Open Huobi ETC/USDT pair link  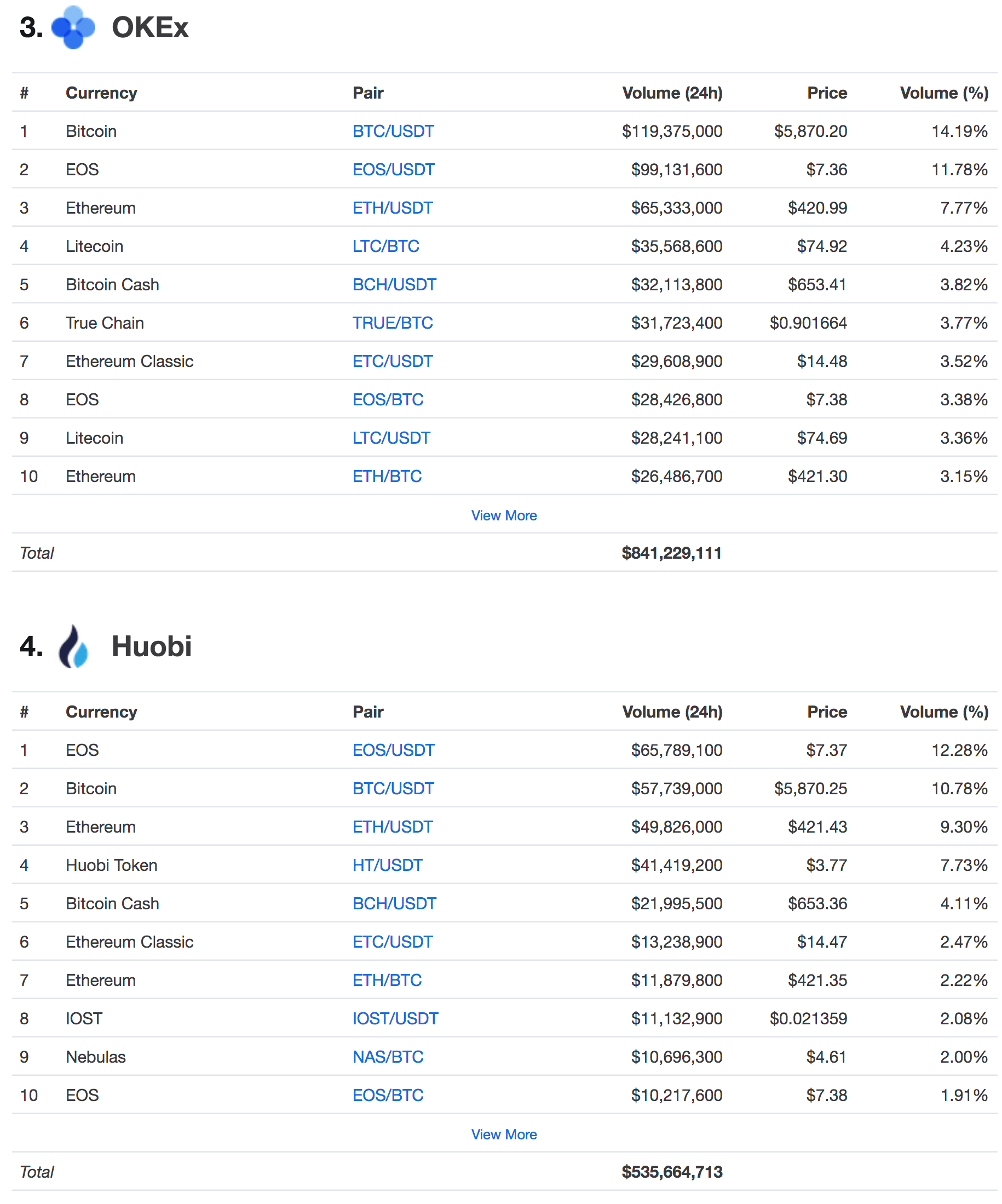pos(393,942)
